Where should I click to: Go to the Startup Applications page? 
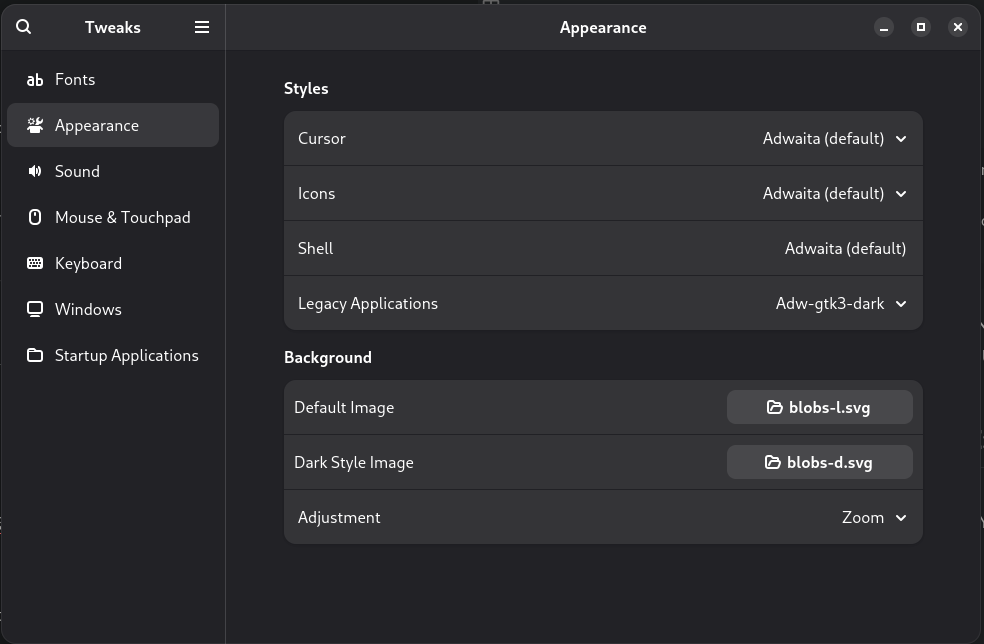(126, 356)
